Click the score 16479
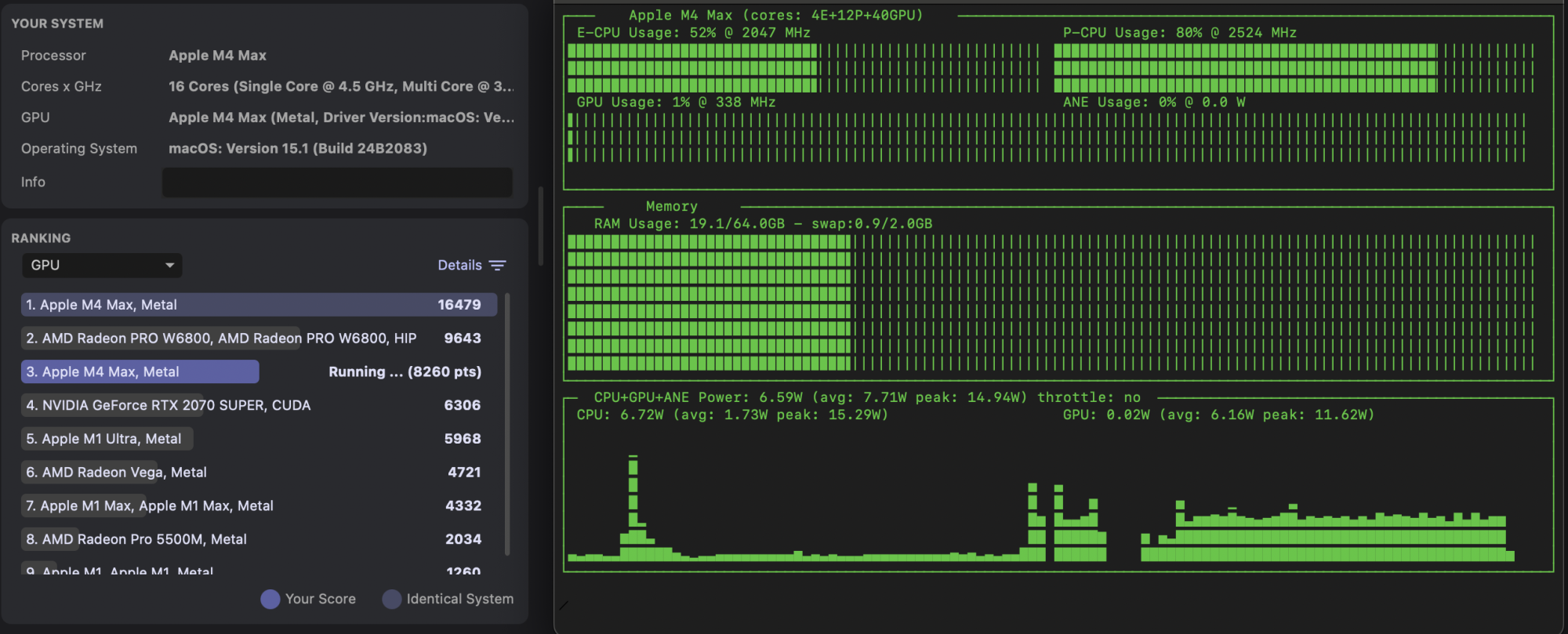The image size is (1568, 634). click(459, 305)
